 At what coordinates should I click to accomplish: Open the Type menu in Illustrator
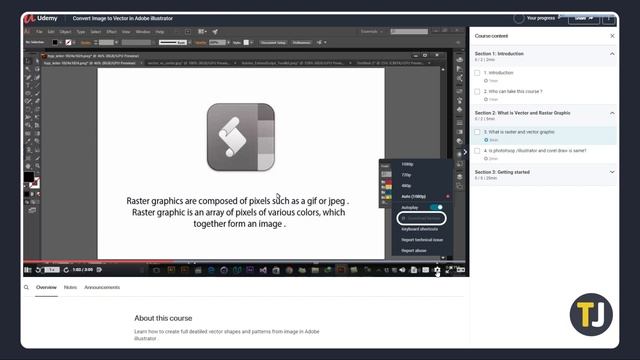pos(81,32)
